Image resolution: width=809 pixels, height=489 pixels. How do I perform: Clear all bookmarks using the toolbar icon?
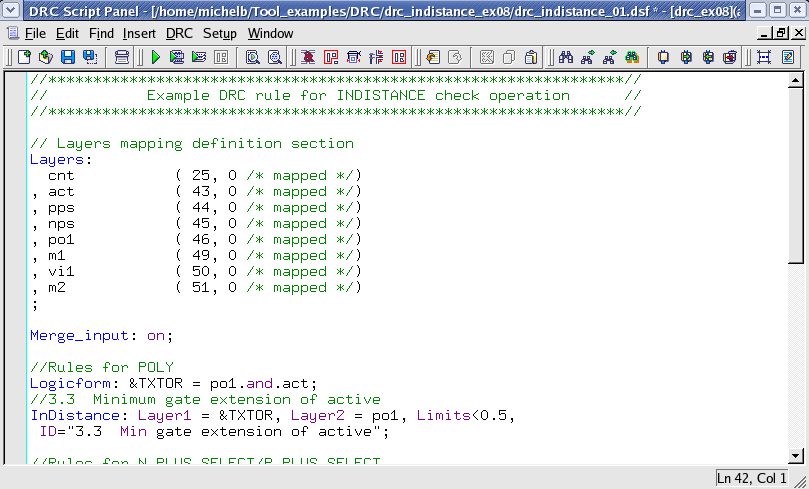pos(730,57)
